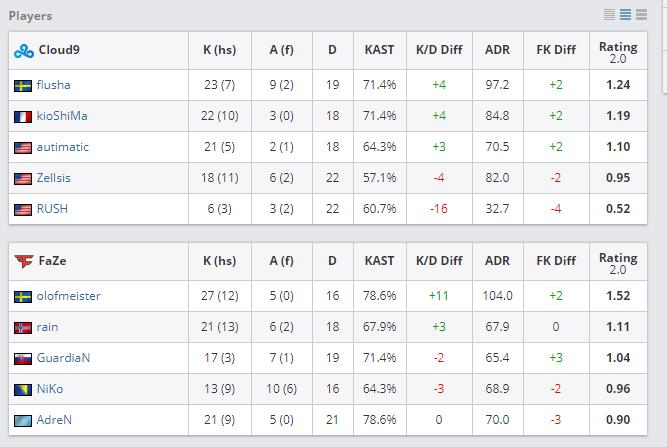Sort FaZe table by K (hs) header
667x447 pixels.
[x=219, y=261]
